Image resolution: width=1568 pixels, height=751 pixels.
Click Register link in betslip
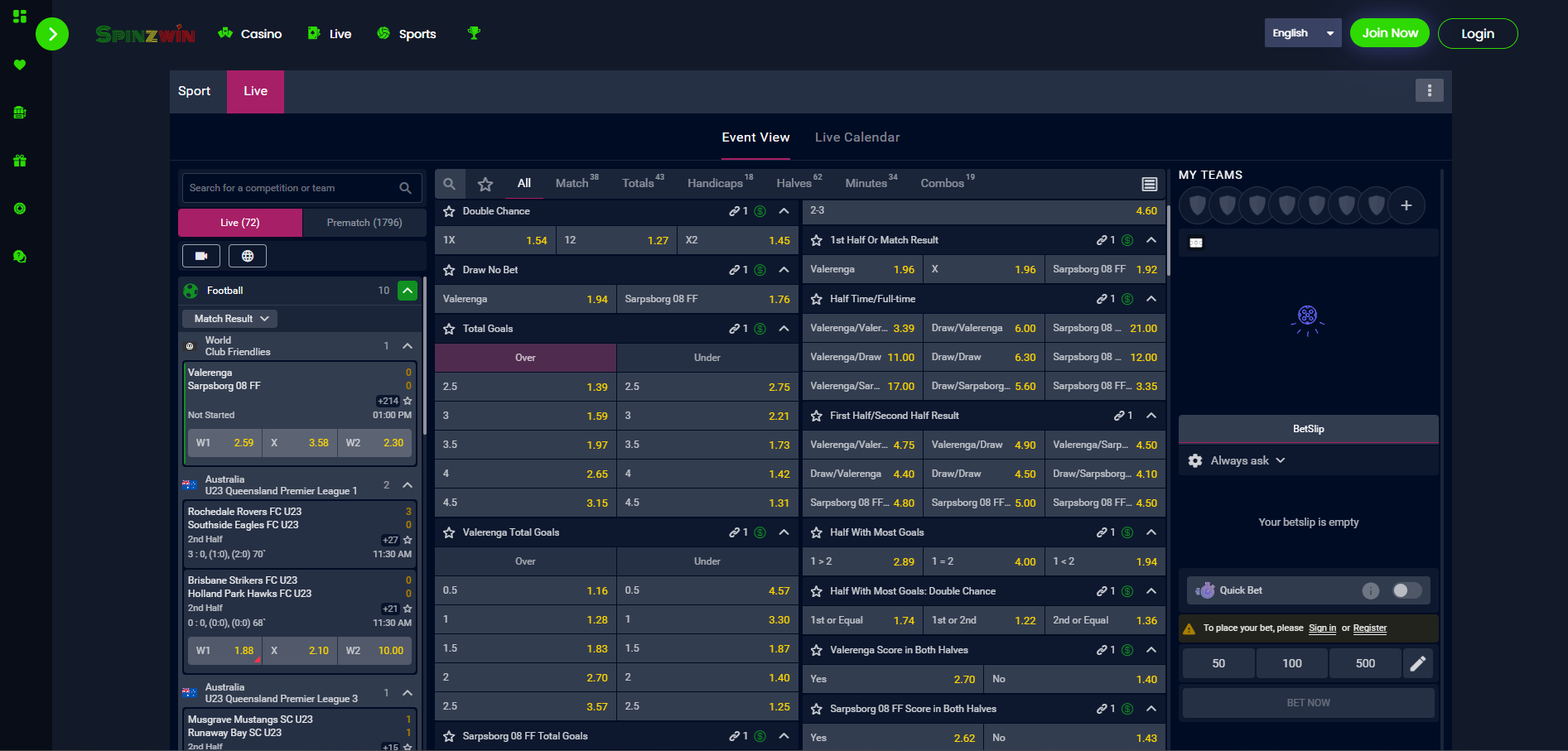click(1369, 628)
